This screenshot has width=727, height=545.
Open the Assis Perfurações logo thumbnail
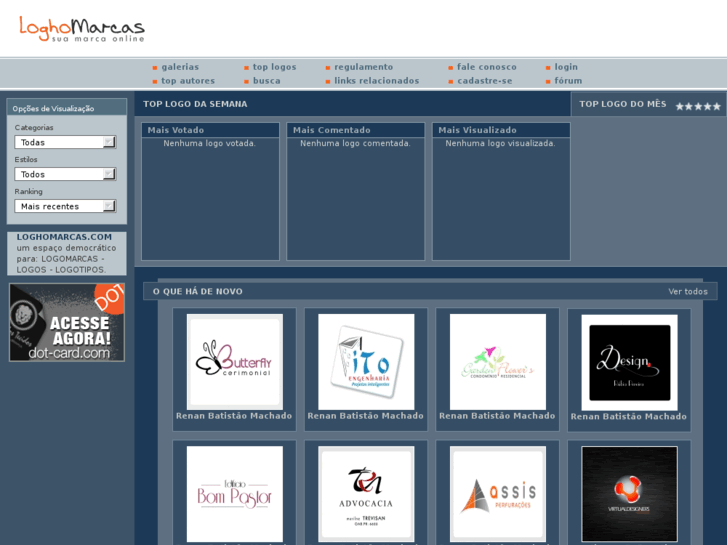click(498, 494)
